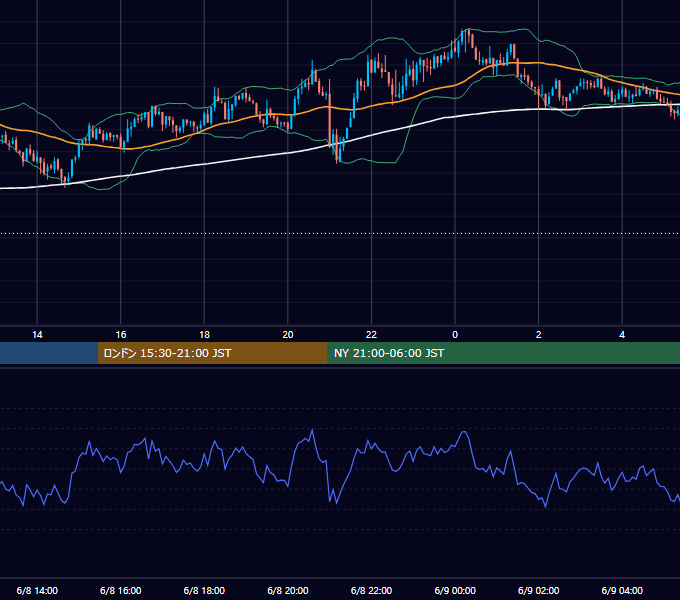Click the 6/9 00:00 label on oscillator axis
This screenshot has width=680, height=600.
coord(455,590)
